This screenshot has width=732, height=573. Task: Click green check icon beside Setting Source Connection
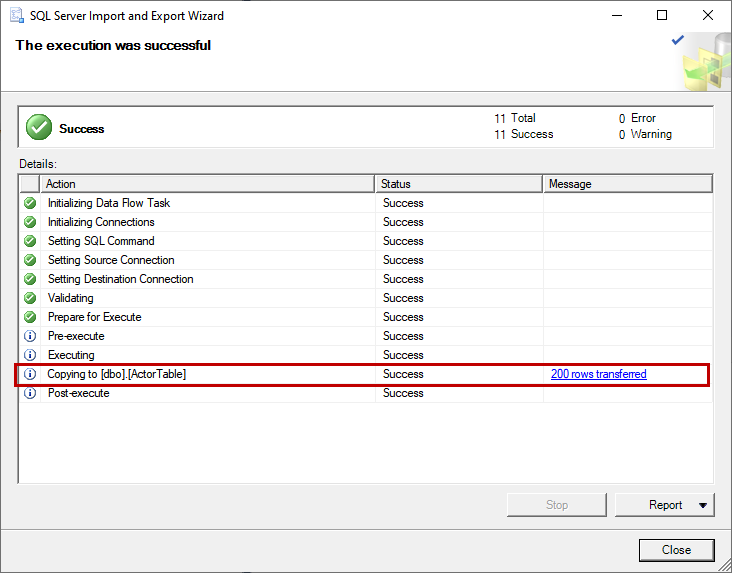click(30, 260)
